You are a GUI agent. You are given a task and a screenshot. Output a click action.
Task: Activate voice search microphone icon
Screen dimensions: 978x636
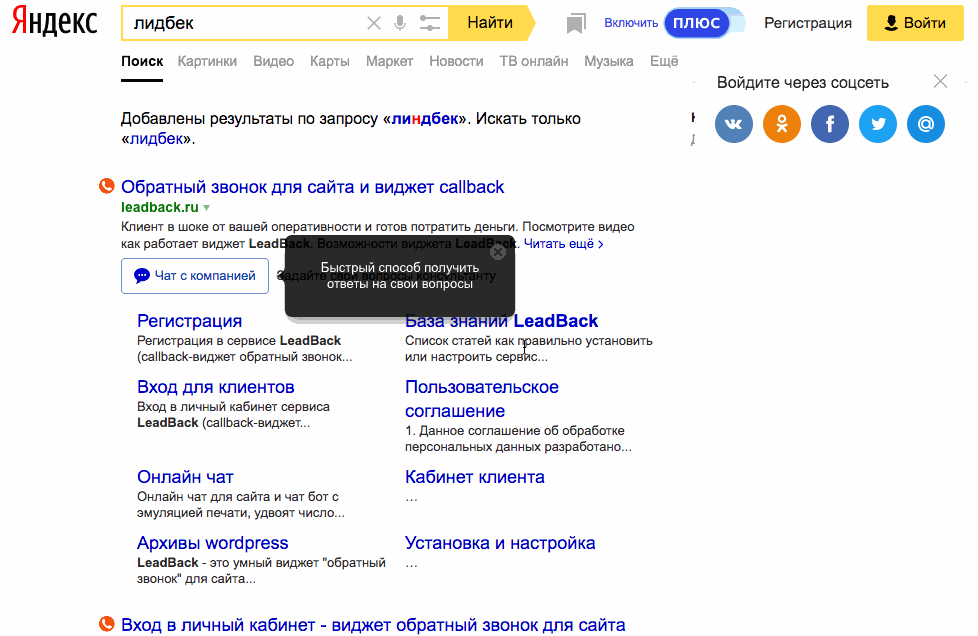tap(400, 23)
